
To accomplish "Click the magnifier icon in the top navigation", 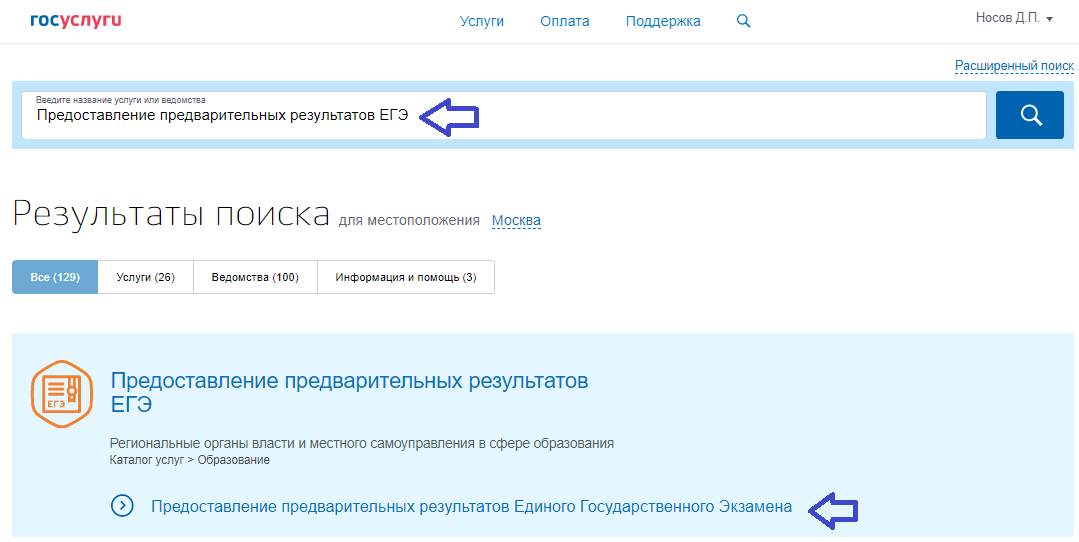I will 743,21.
